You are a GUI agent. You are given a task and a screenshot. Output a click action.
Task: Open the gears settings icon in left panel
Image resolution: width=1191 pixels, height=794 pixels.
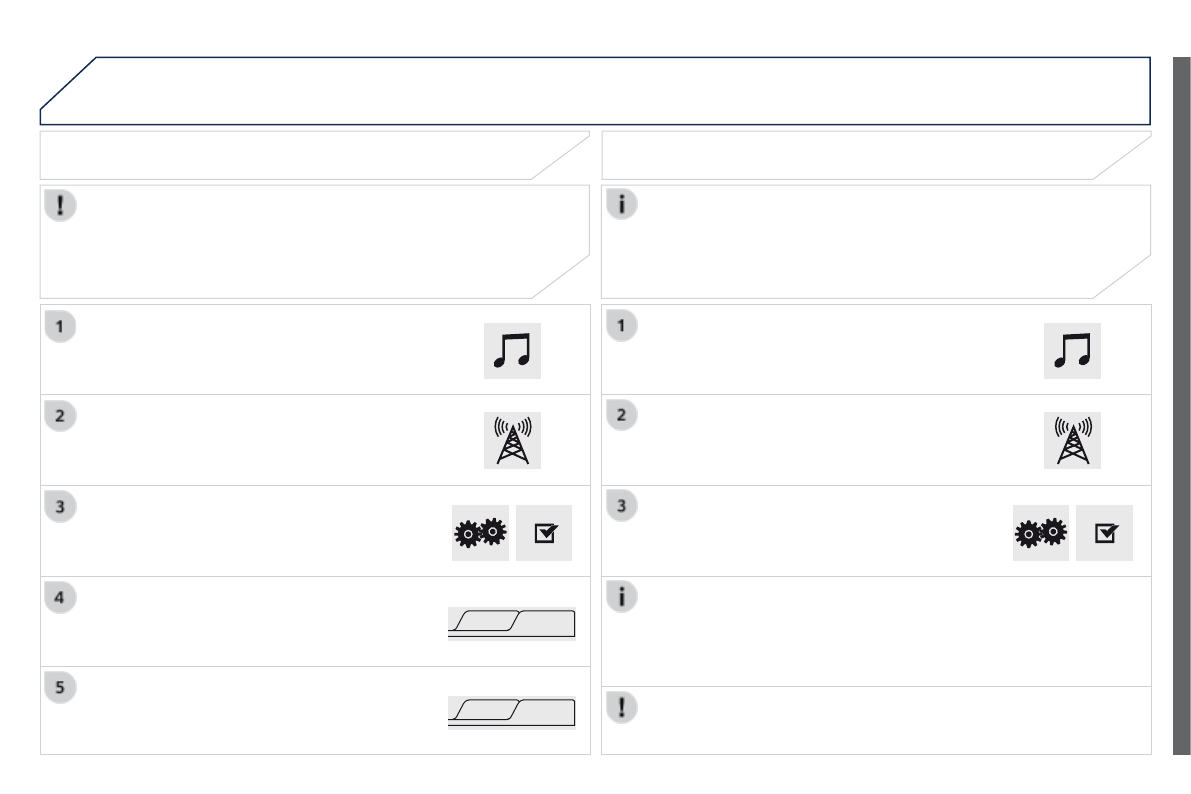click(x=480, y=532)
